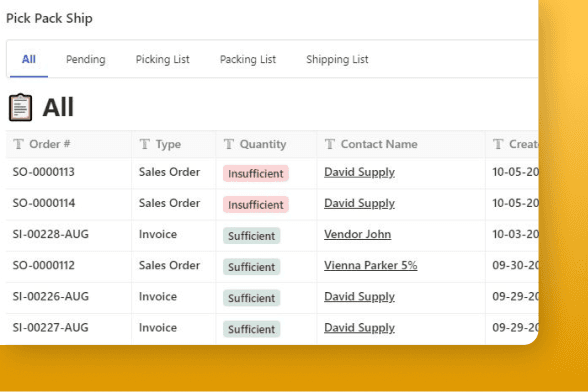Click the Sufficient badge for SI-00228-AUG
588x392 pixels.
point(252,236)
